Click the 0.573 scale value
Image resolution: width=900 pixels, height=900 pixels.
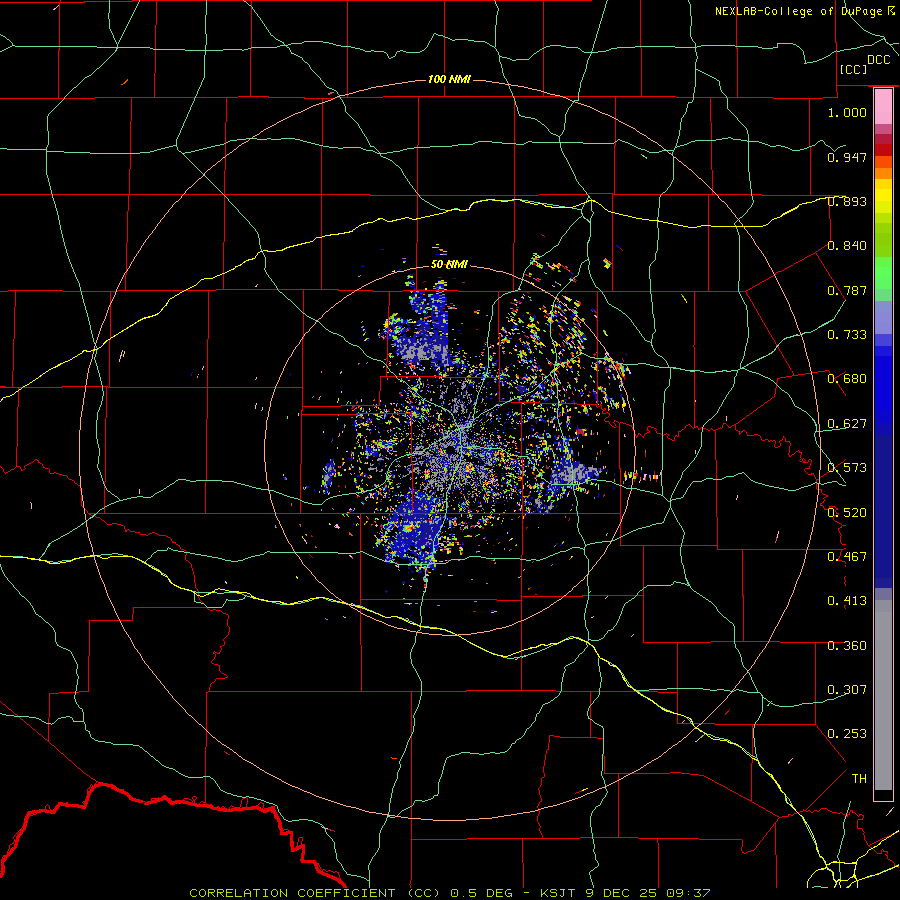[847, 468]
